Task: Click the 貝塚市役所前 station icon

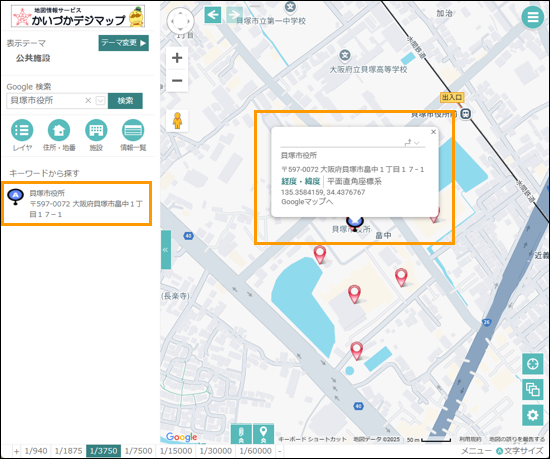Action: pyautogui.click(x=465, y=114)
